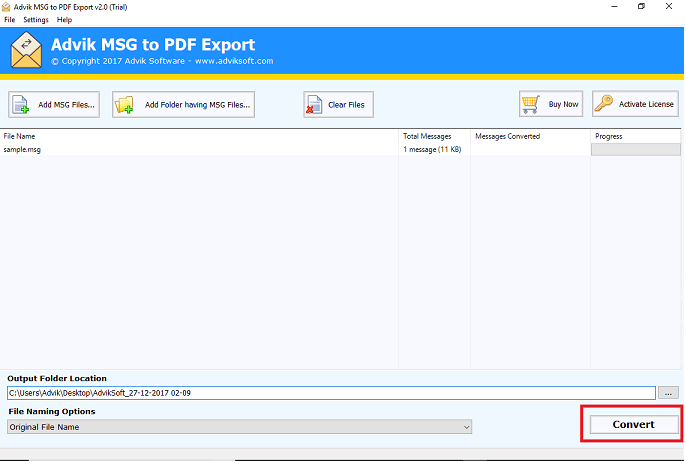Open the Settings menu
Viewport: 686px width, 461px height.
(x=36, y=20)
